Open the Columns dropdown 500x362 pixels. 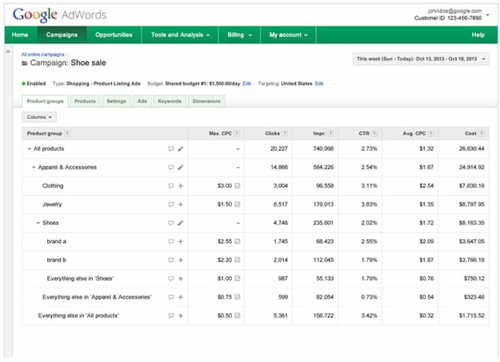coord(39,117)
